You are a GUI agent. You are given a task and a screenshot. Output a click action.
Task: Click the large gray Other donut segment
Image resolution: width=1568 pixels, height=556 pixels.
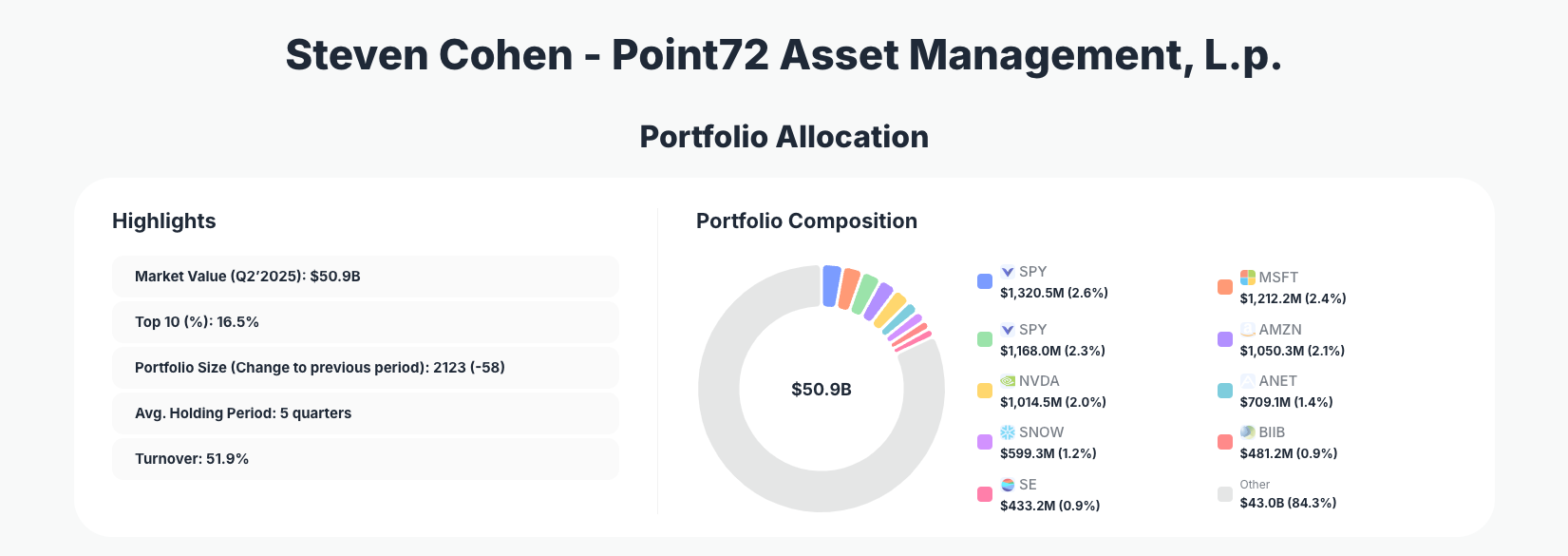point(750,456)
